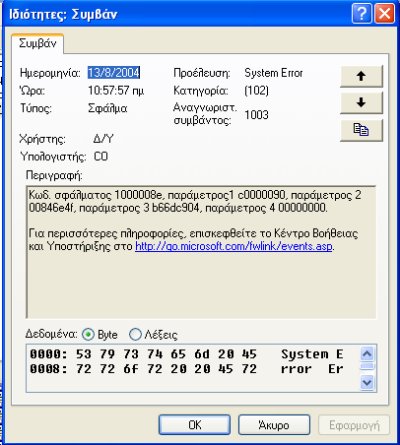The image size is (400, 445).
Task: Click the user value Δ/Υ
Action: [x=103, y=139]
